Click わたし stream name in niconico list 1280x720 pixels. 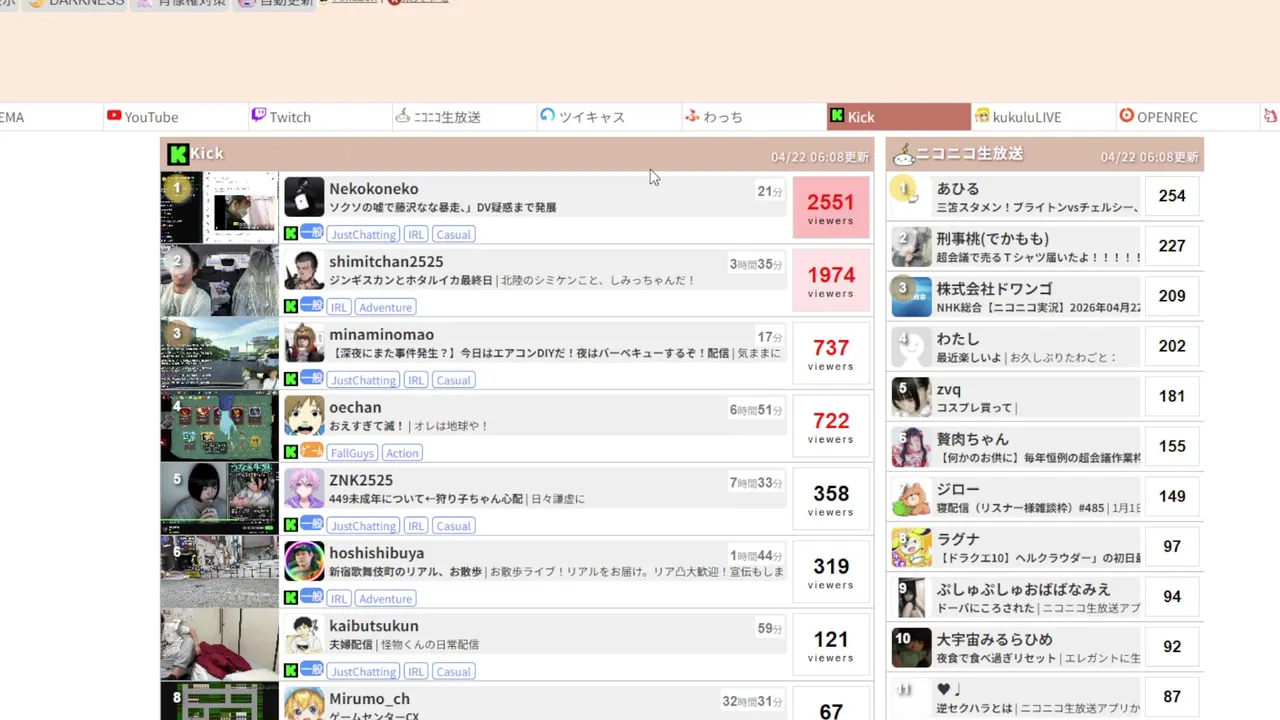coord(958,339)
